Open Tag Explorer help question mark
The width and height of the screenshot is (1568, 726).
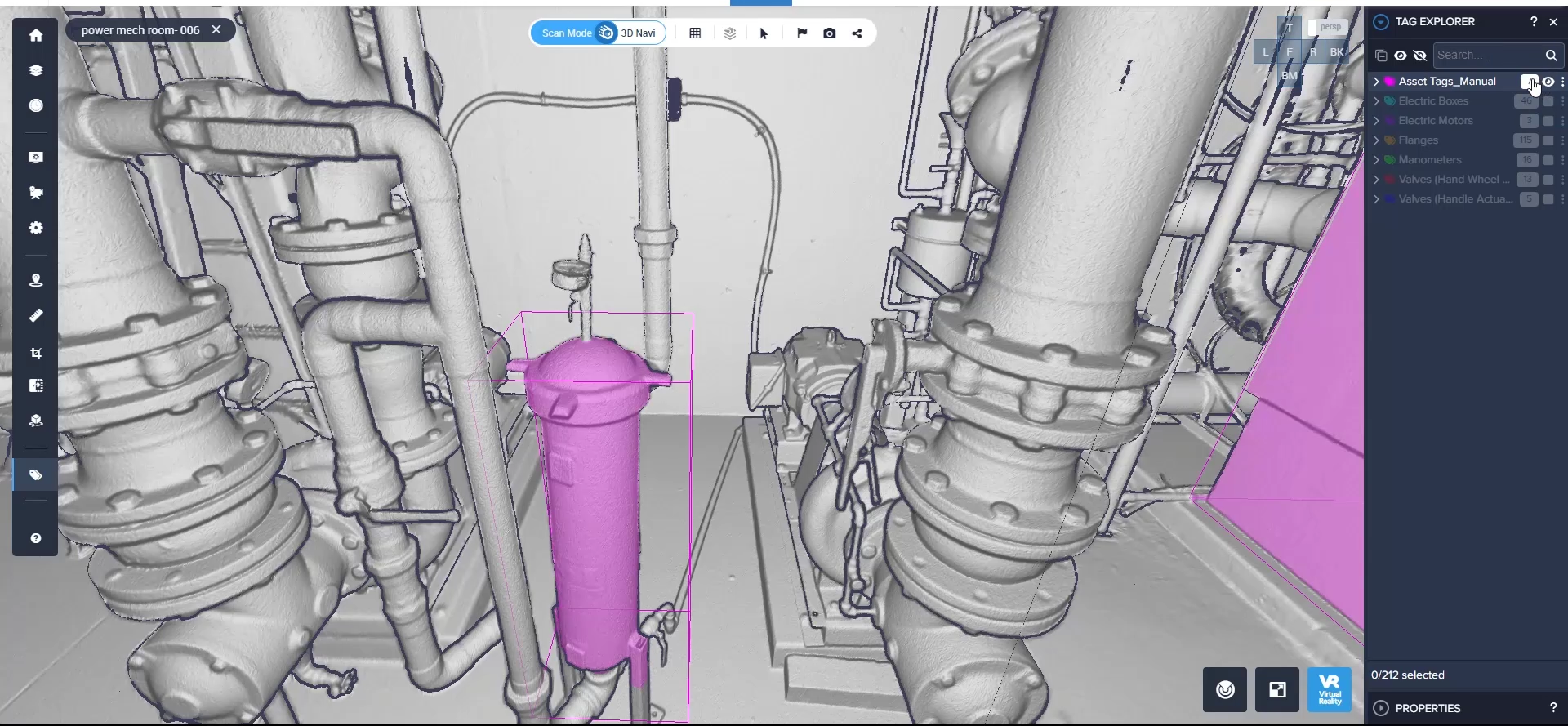pyautogui.click(x=1534, y=22)
